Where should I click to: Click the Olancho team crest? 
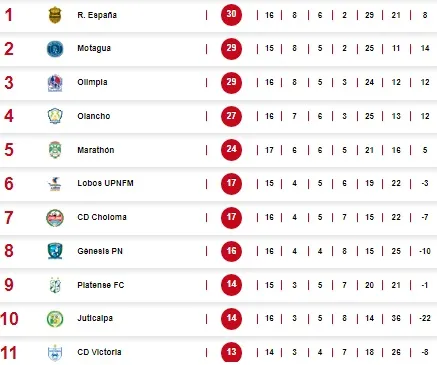coord(55,116)
